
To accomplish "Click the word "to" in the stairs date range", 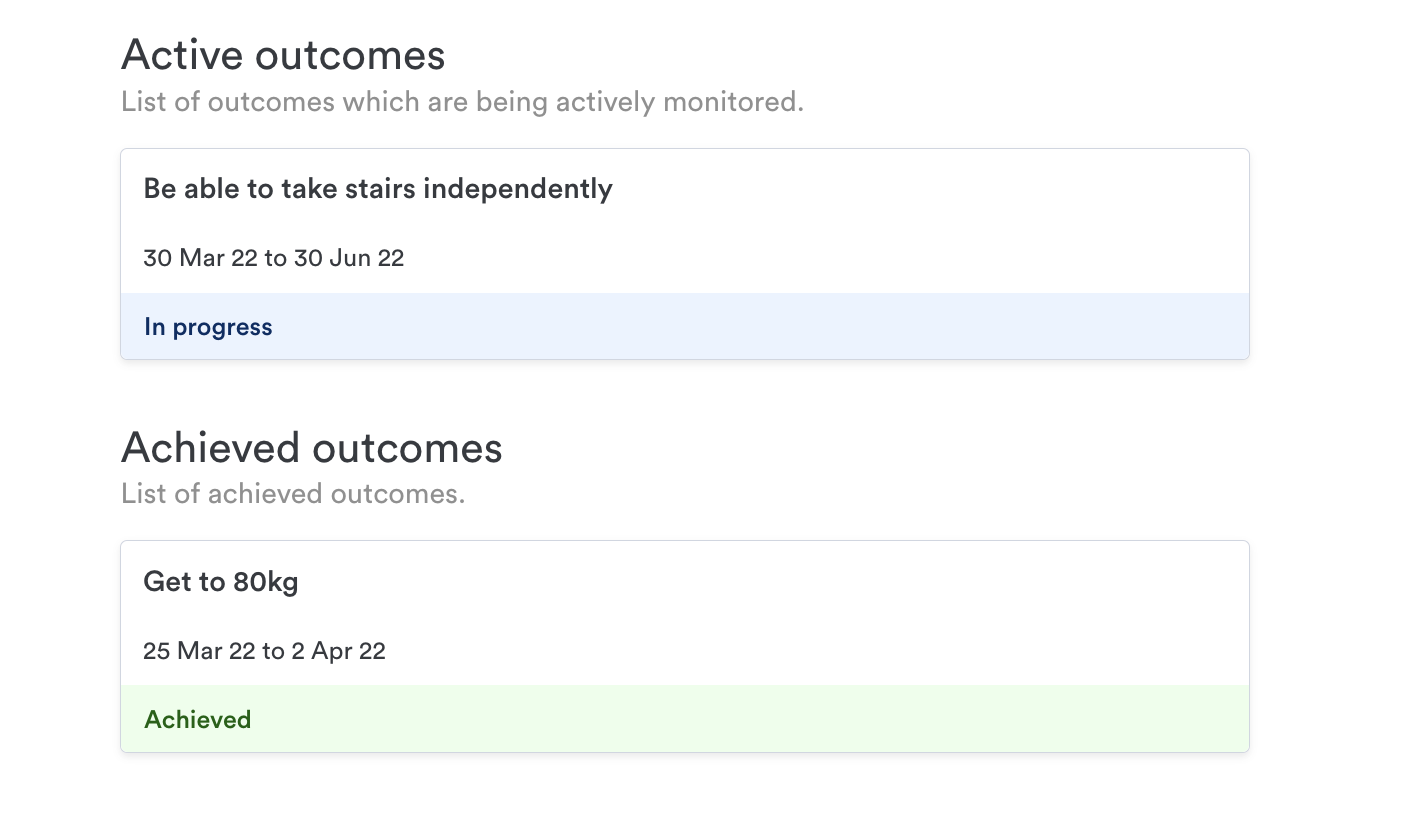I will (275, 258).
